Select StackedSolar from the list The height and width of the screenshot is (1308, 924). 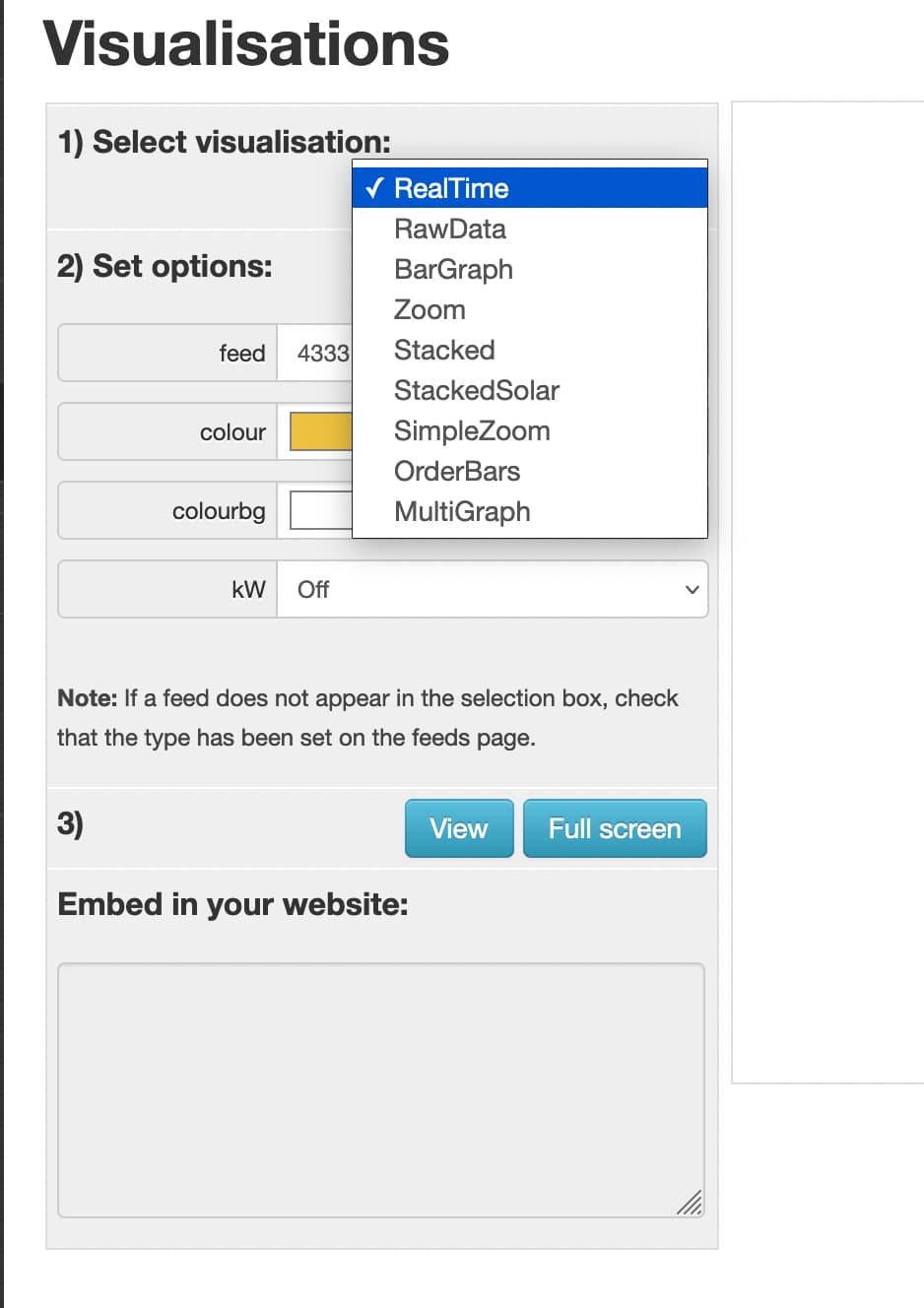coord(476,390)
